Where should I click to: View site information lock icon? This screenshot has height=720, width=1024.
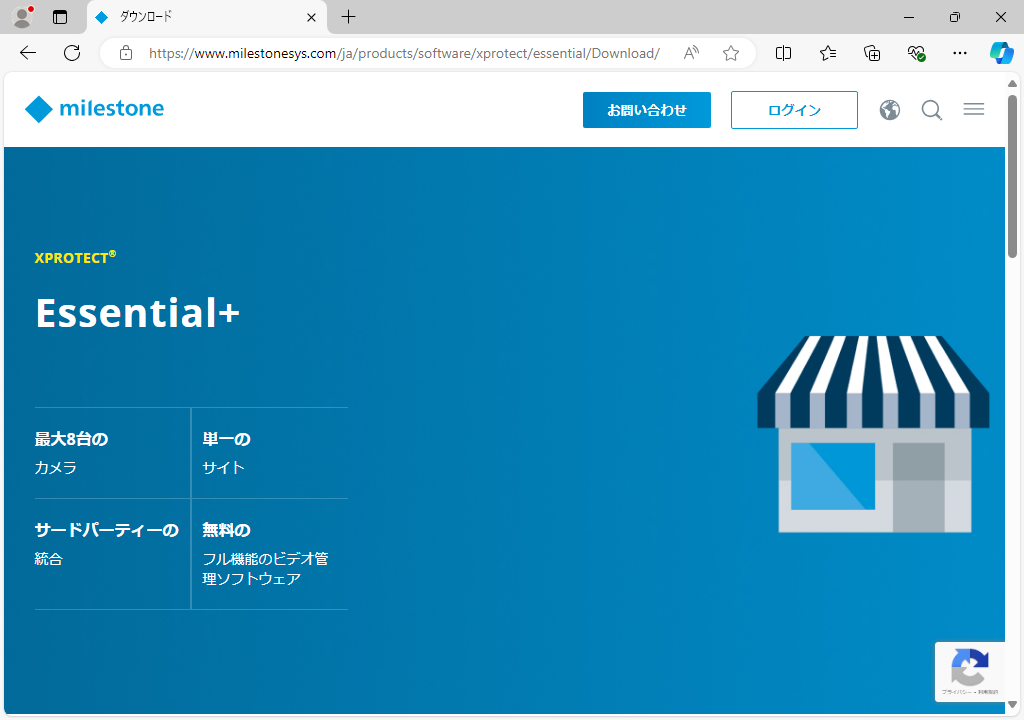[126, 53]
